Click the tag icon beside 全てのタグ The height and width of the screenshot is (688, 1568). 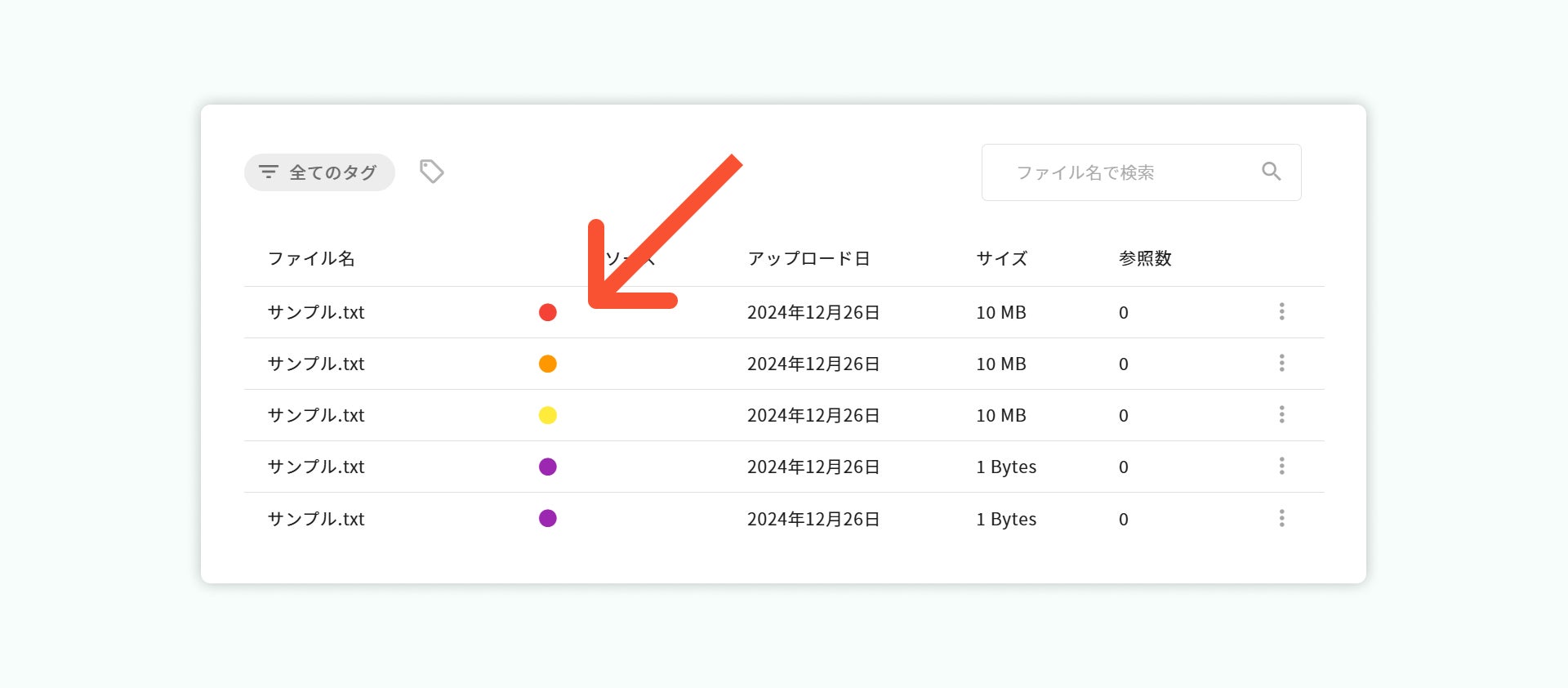click(x=431, y=172)
